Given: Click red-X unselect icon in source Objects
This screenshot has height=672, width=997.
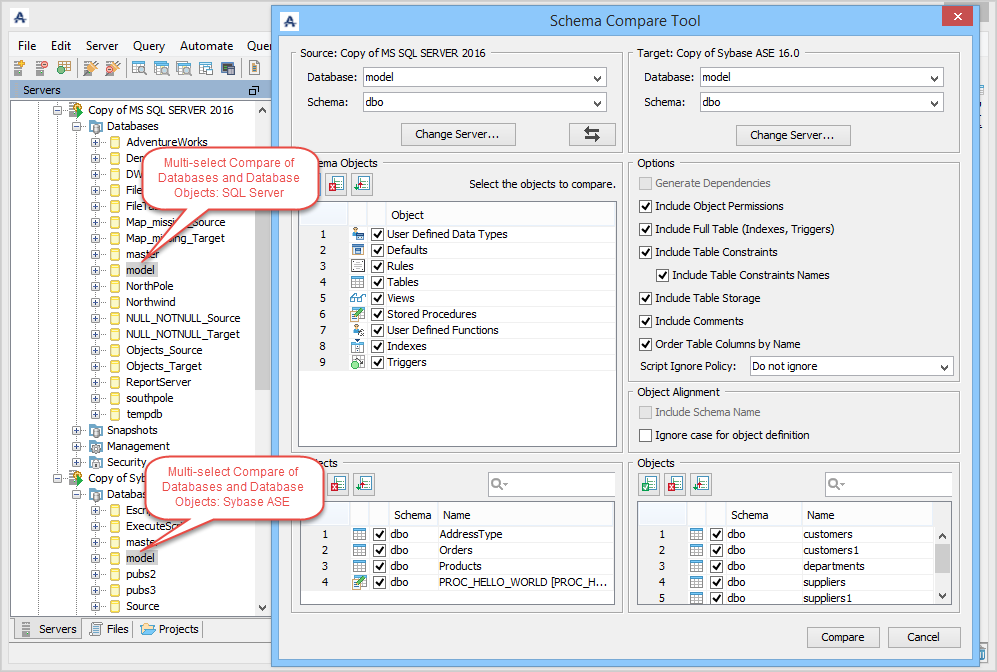Looking at the screenshot, I should pyautogui.click(x=338, y=484).
